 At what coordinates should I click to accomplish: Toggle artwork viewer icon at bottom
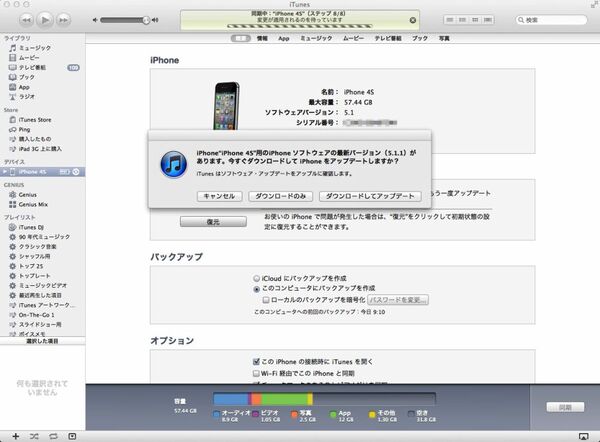[72, 436]
